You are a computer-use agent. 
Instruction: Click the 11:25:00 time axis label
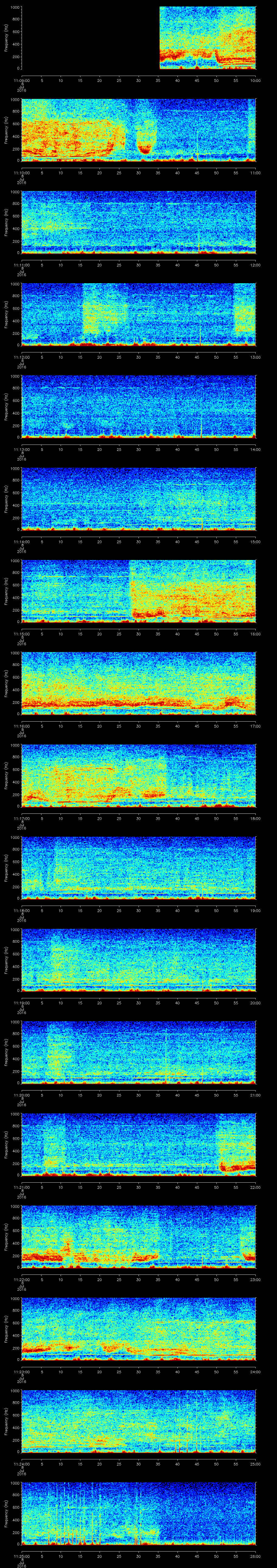click(21, 1556)
